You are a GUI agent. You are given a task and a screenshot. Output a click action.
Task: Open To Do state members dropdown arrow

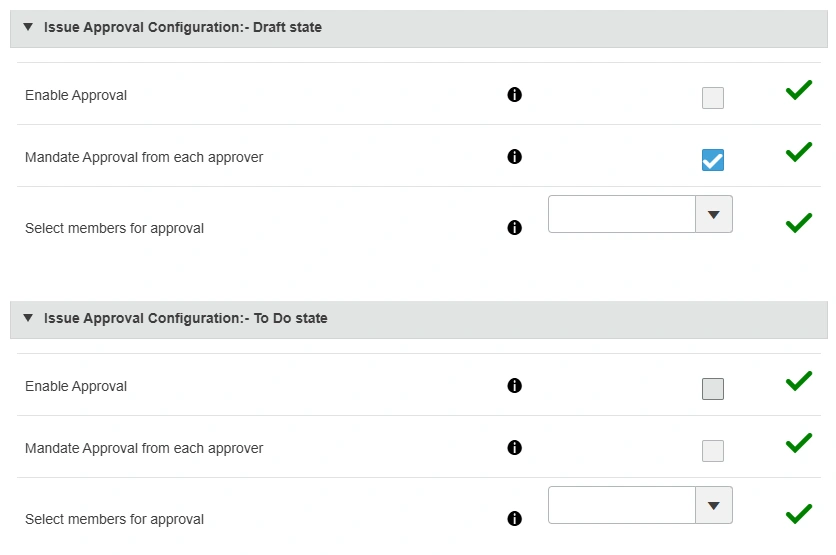tap(713, 505)
